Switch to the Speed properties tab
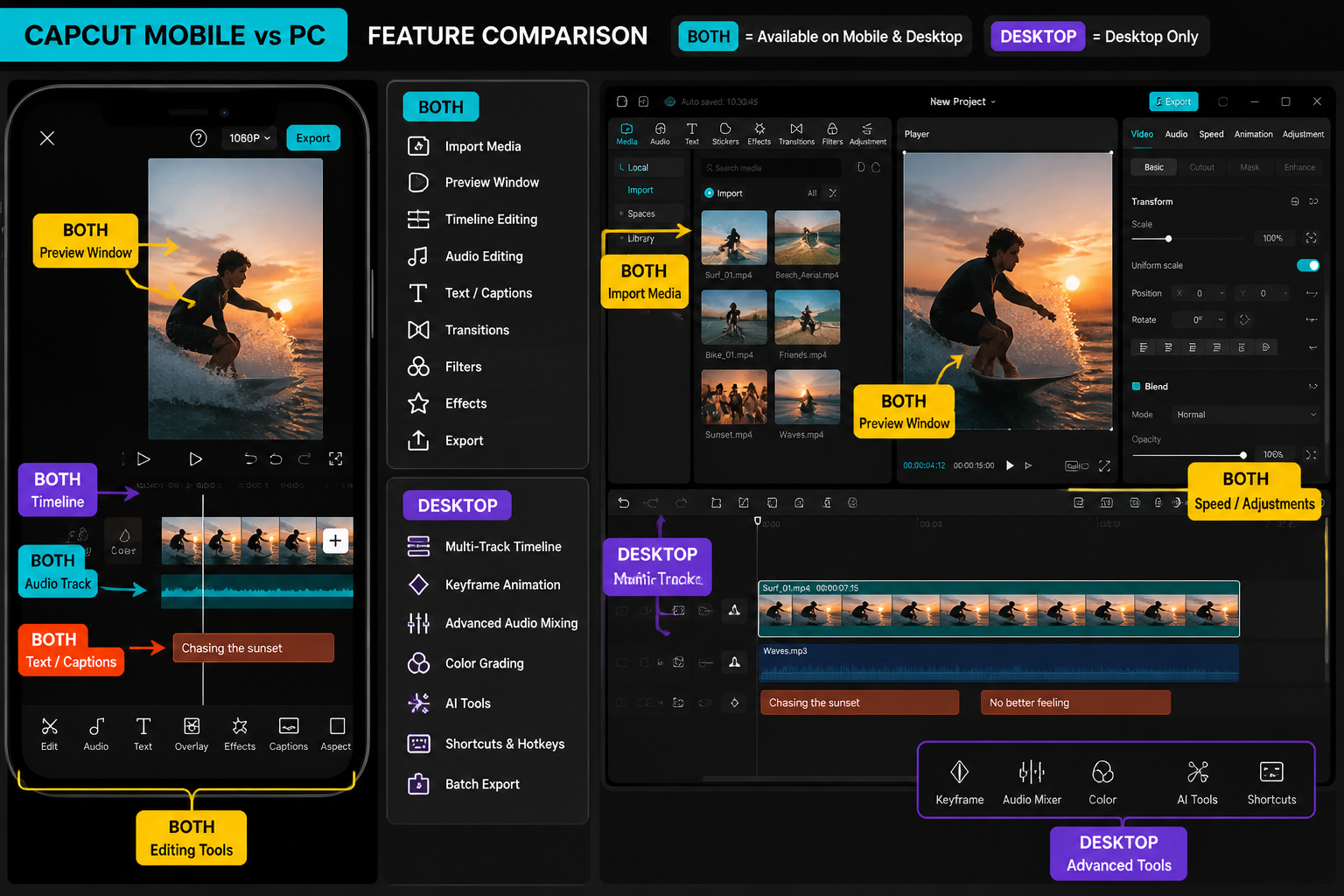 [x=1211, y=134]
